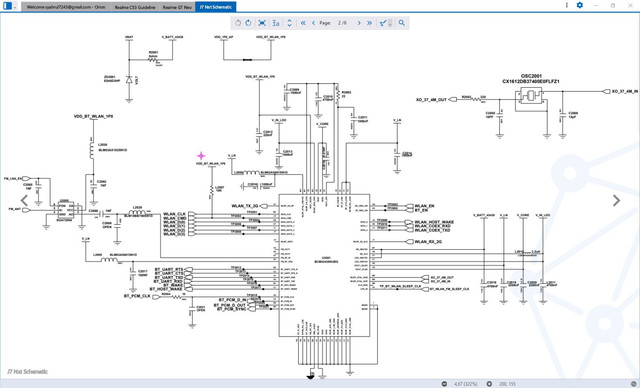The height and width of the screenshot is (388, 640).
Task: Click the BT_PCM_CLK net label
Action: click(x=137, y=296)
